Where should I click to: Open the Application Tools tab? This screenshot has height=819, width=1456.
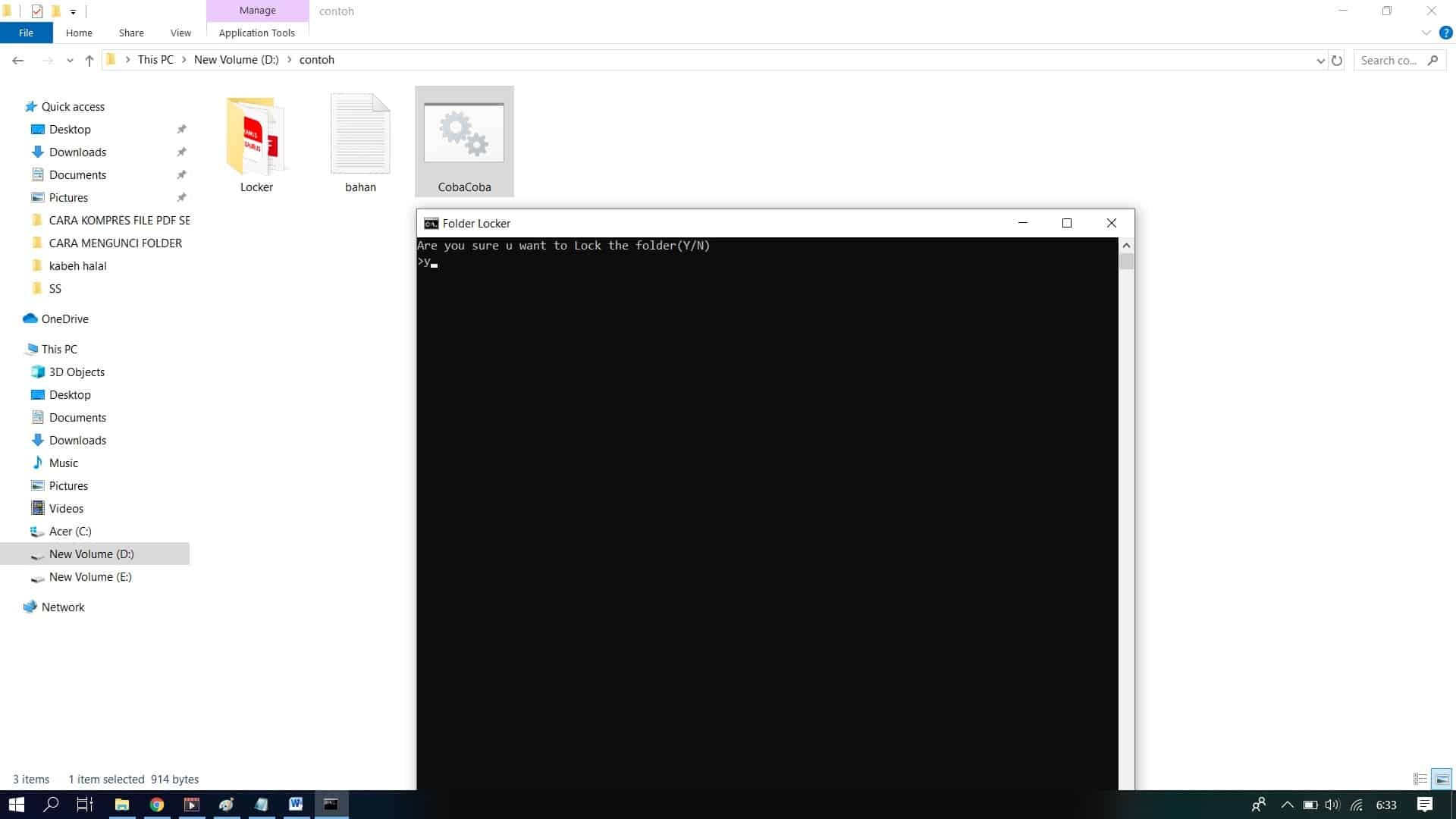point(257,33)
